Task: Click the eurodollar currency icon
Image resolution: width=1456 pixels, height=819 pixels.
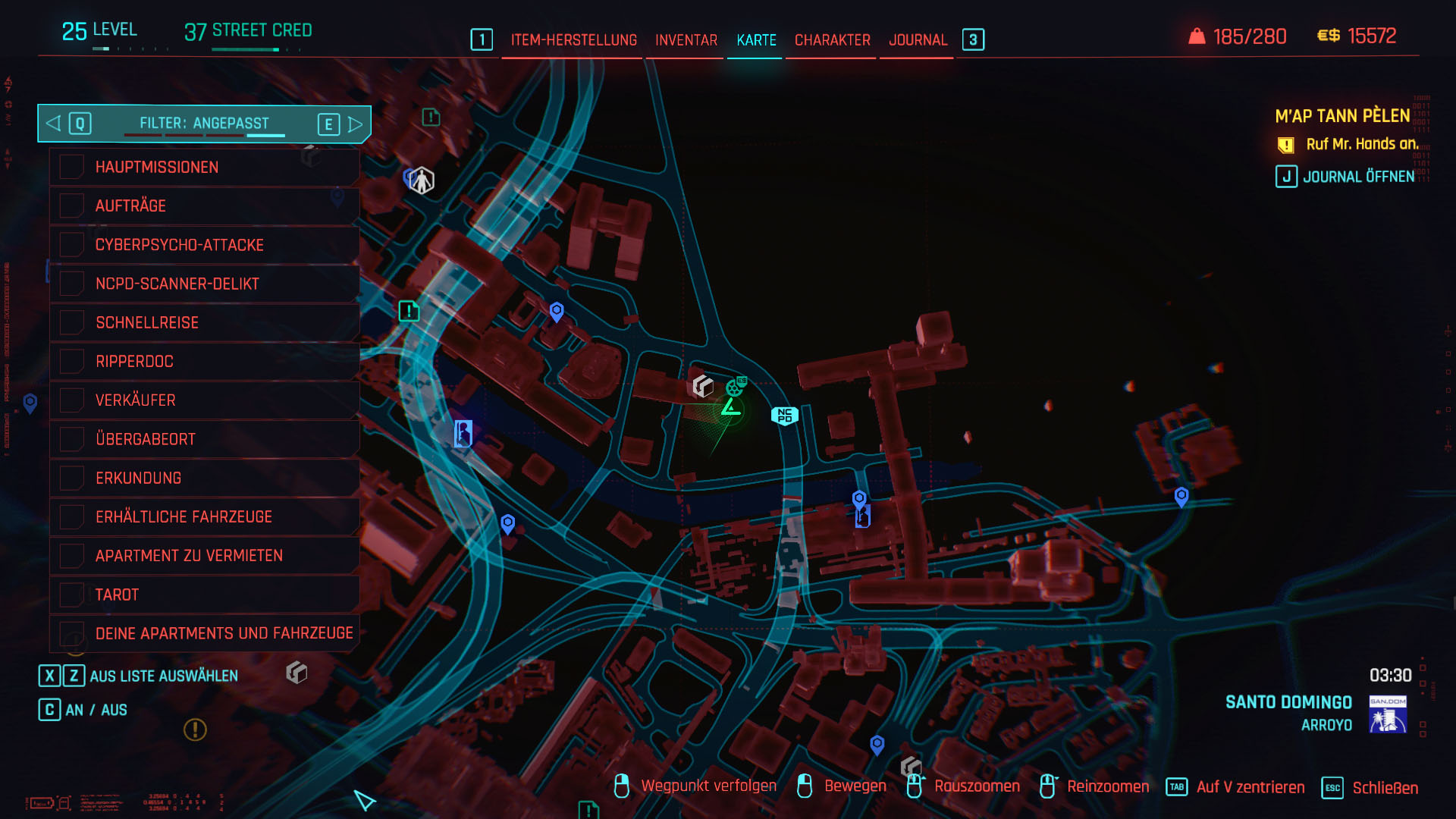Action: pyautogui.click(x=1329, y=36)
